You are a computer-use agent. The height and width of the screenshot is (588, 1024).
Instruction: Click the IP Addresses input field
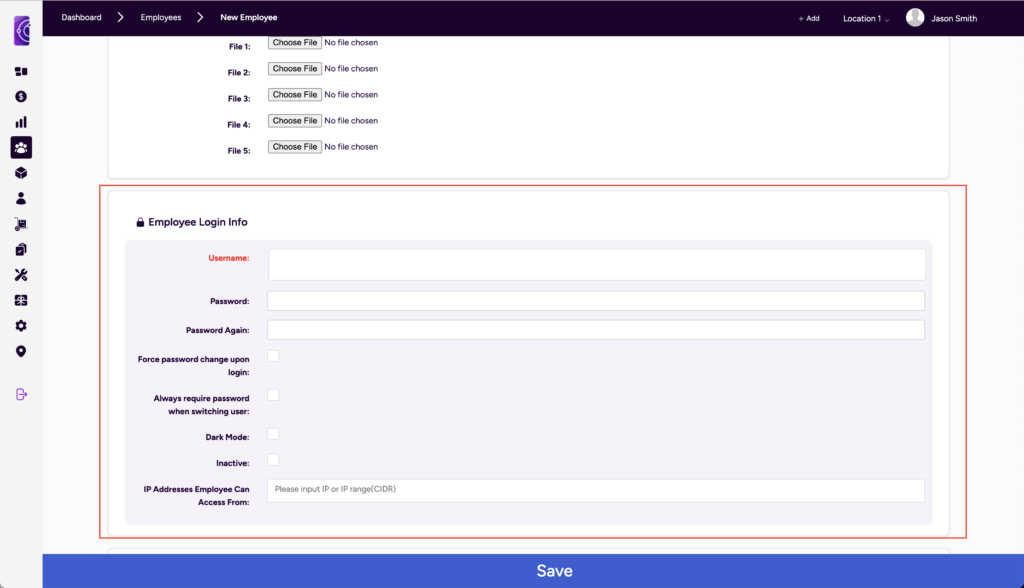tap(596, 491)
